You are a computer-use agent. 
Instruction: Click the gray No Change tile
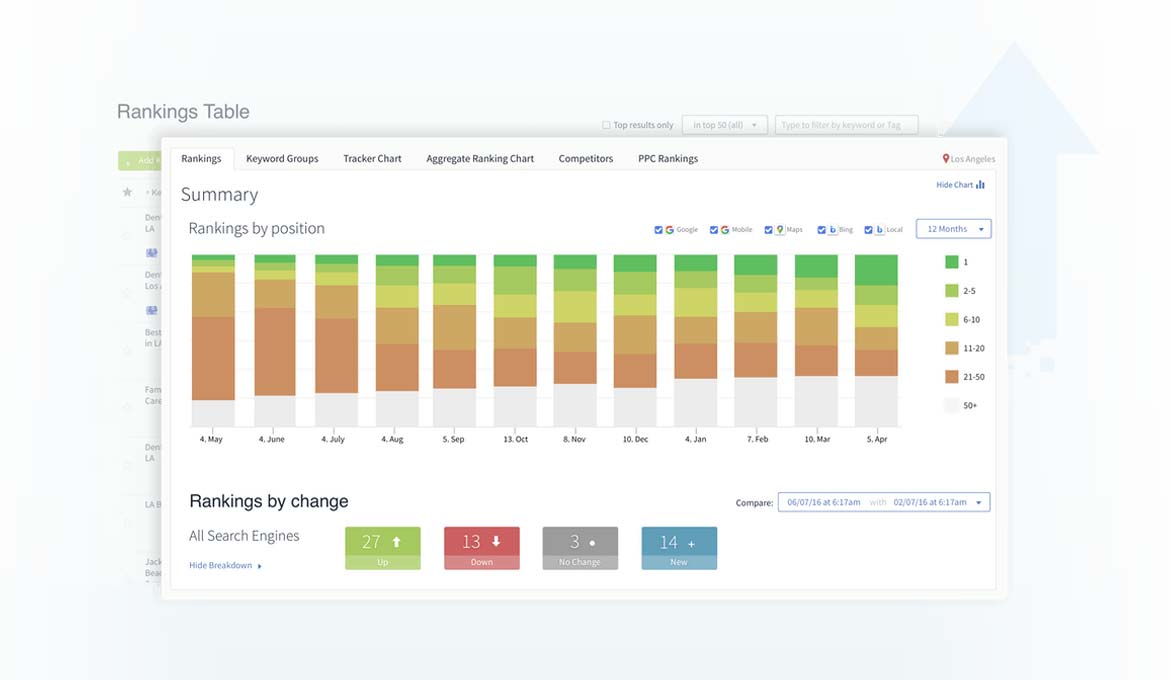(580, 548)
